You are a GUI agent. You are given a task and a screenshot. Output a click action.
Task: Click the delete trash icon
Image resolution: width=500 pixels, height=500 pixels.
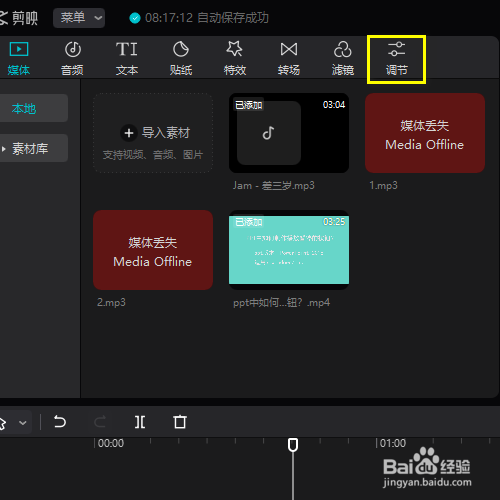pyautogui.click(x=180, y=422)
